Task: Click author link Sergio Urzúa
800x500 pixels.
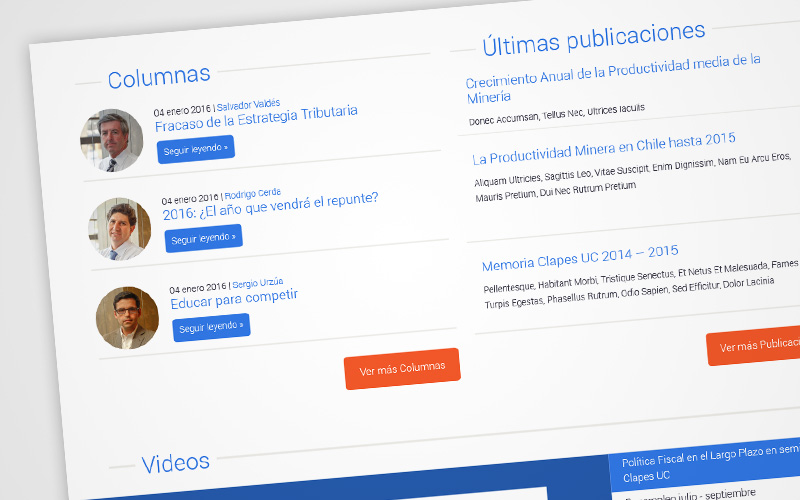Action: point(258,283)
